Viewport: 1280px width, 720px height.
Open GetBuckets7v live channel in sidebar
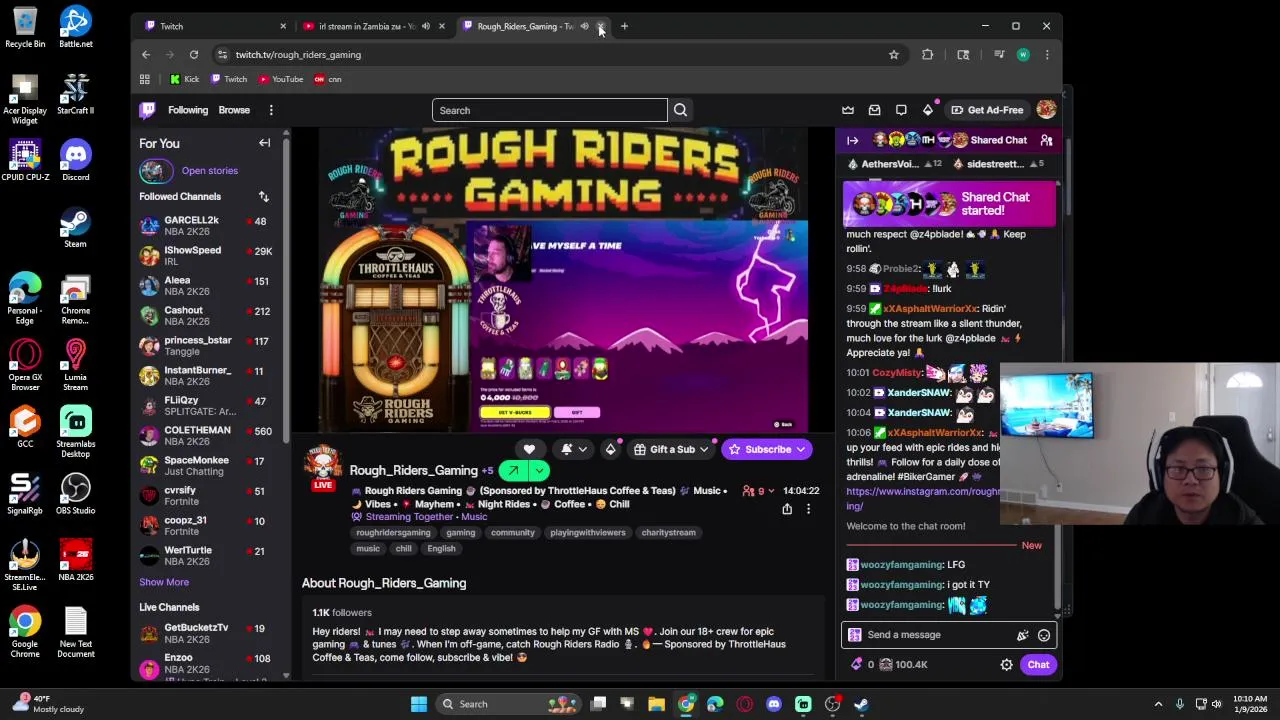click(210, 633)
